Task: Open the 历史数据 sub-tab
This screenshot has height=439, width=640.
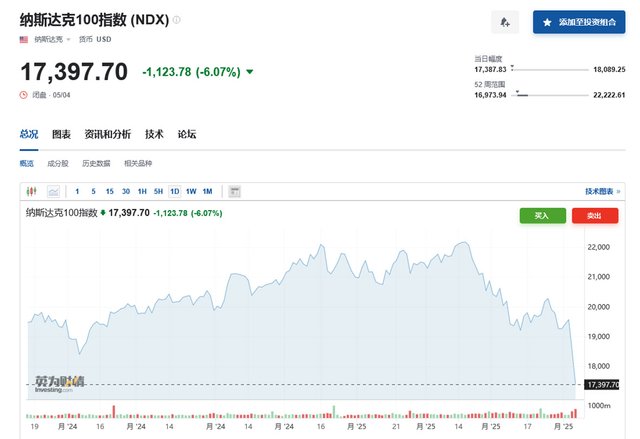Action: 96,163
